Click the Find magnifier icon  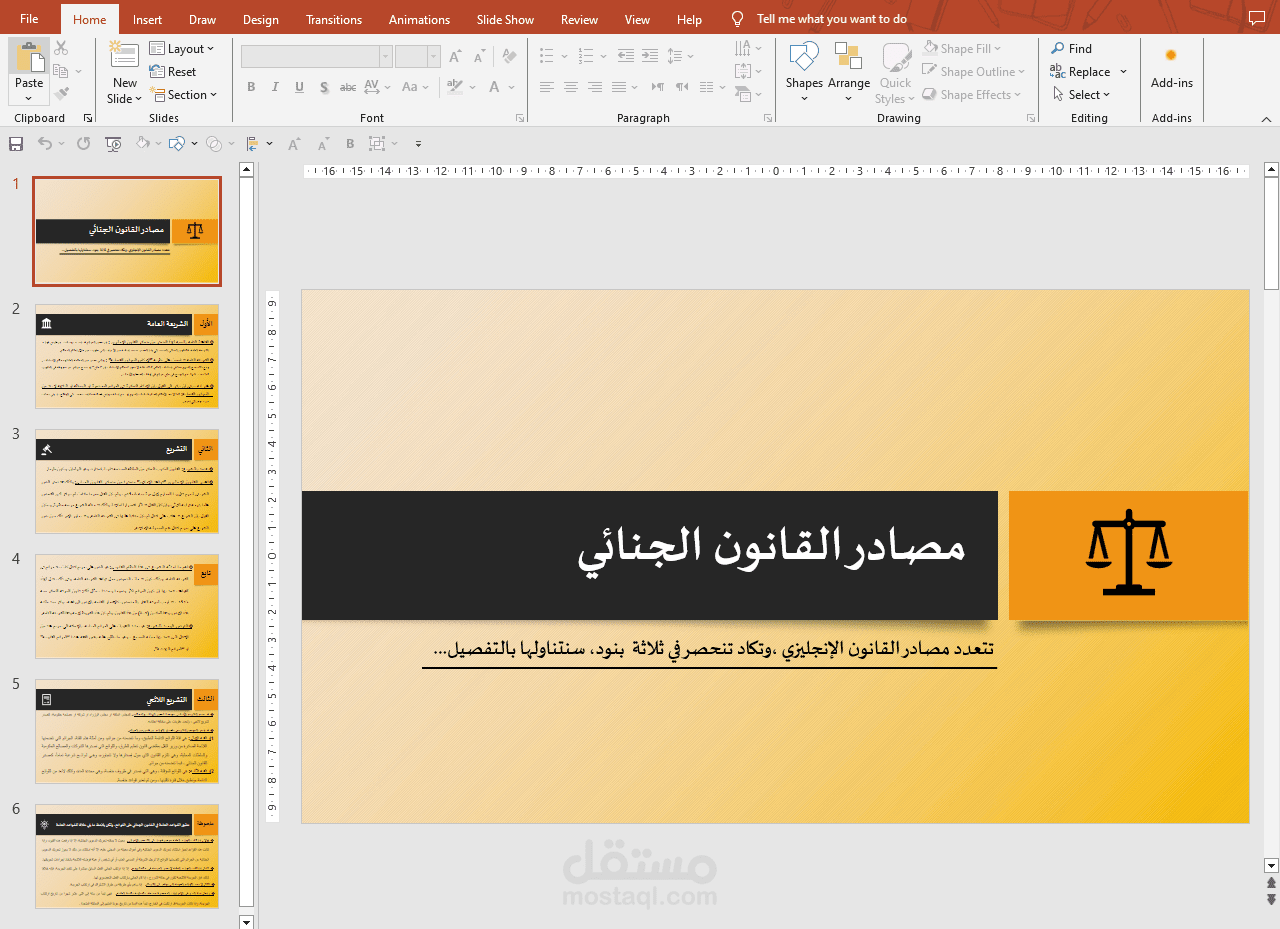(x=1057, y=48)
